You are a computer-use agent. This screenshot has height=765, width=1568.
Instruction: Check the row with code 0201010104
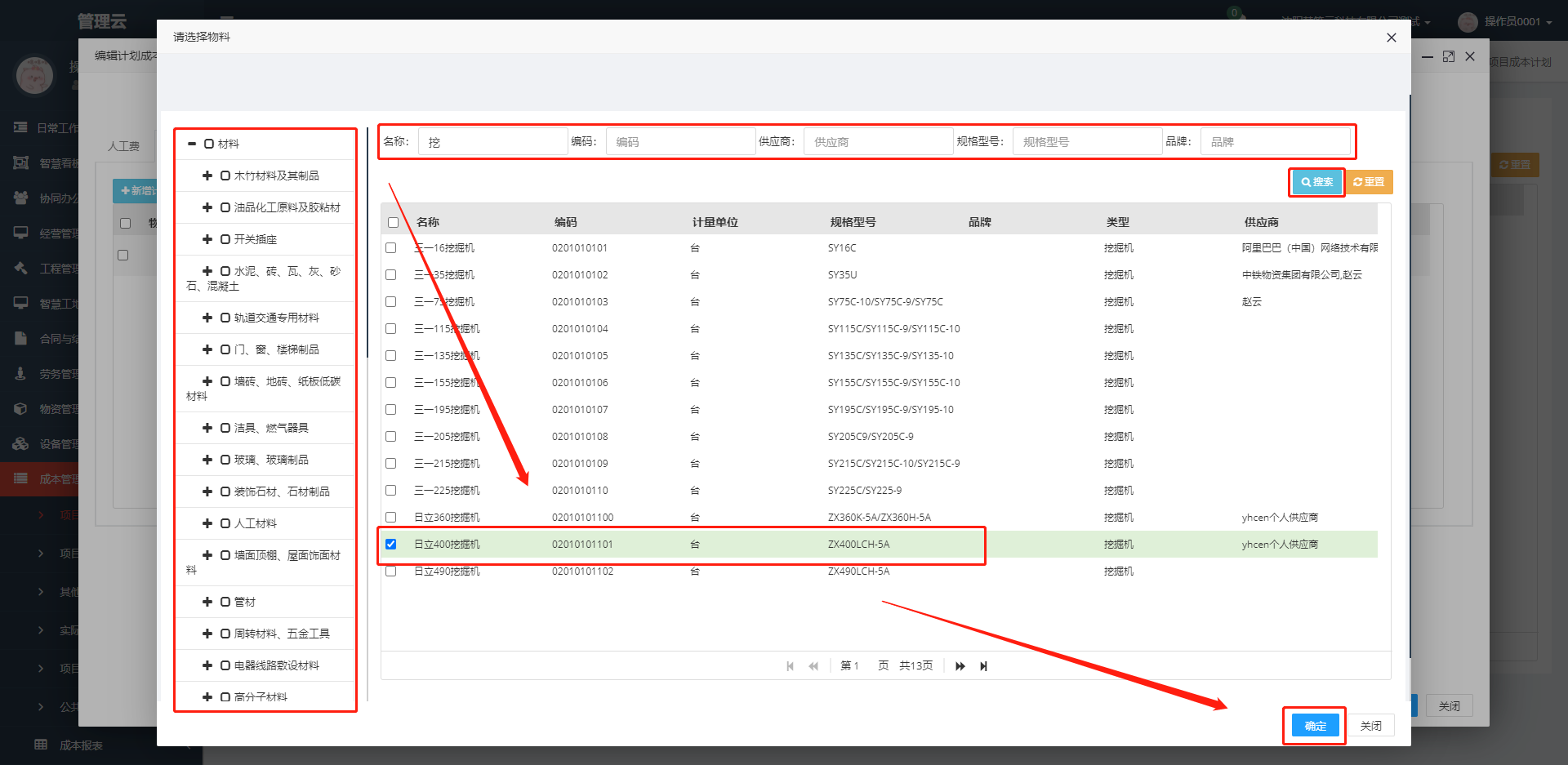pyautogui.click(x=390, y=329)
